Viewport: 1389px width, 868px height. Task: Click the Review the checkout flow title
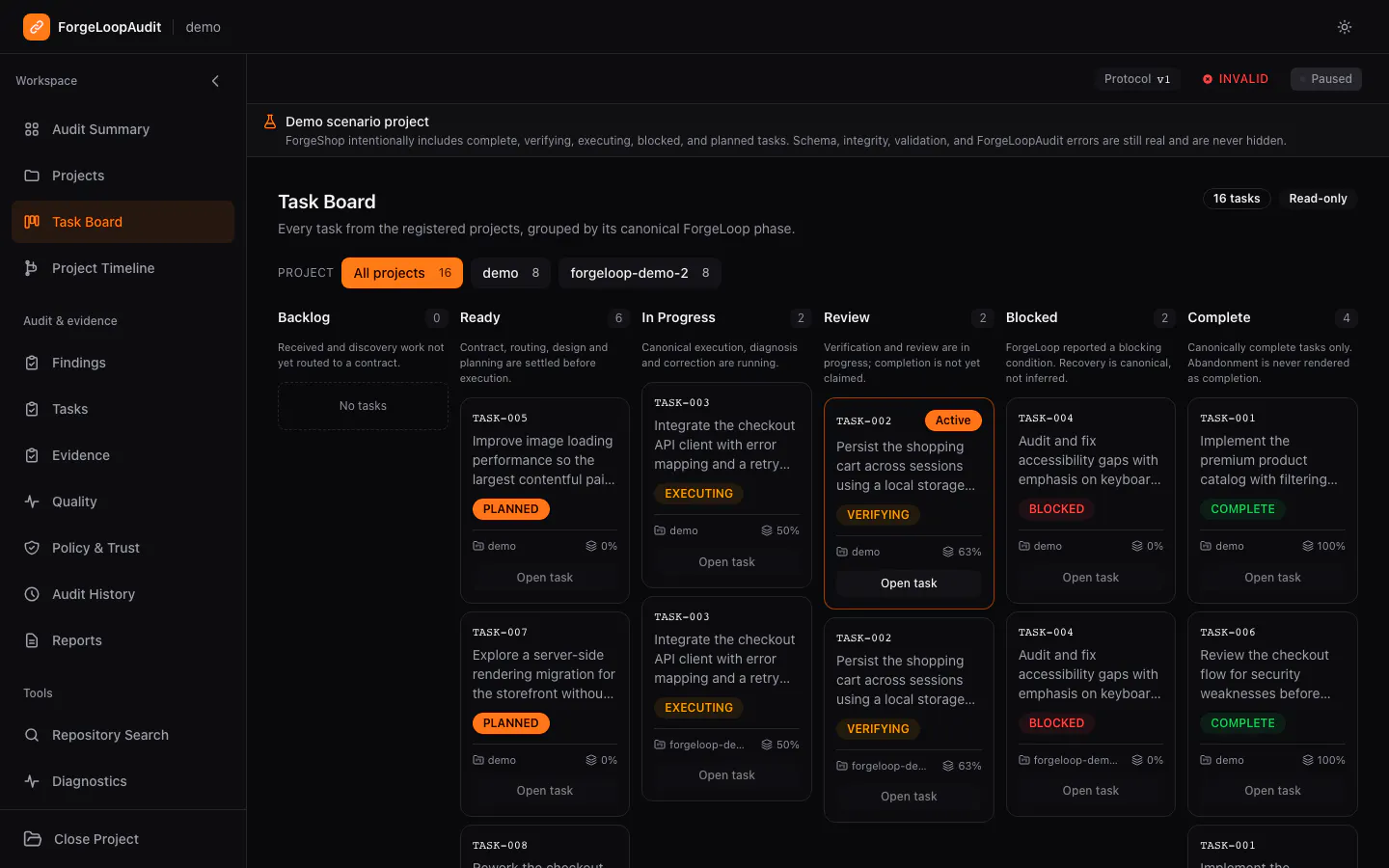point(1266,674)
